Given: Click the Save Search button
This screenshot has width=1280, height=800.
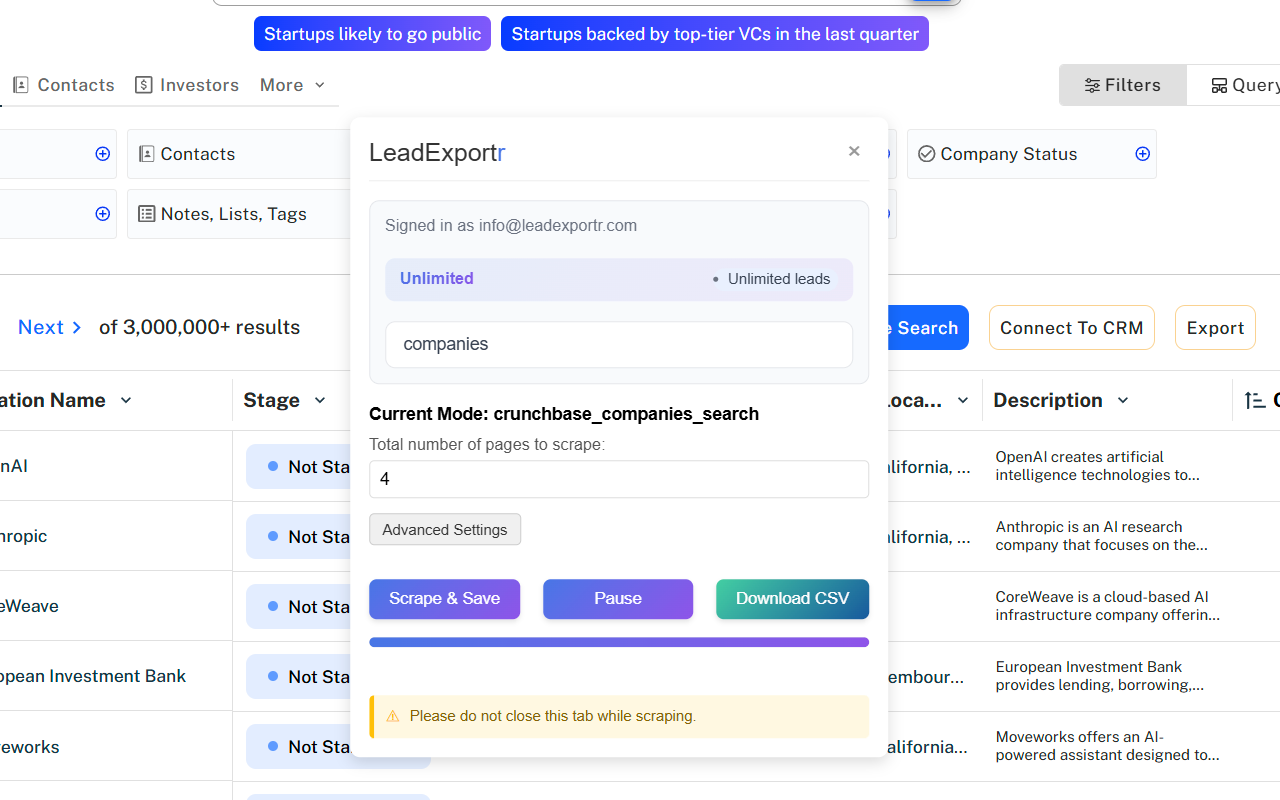Looking at the screenshot, I should pos(927,328).
